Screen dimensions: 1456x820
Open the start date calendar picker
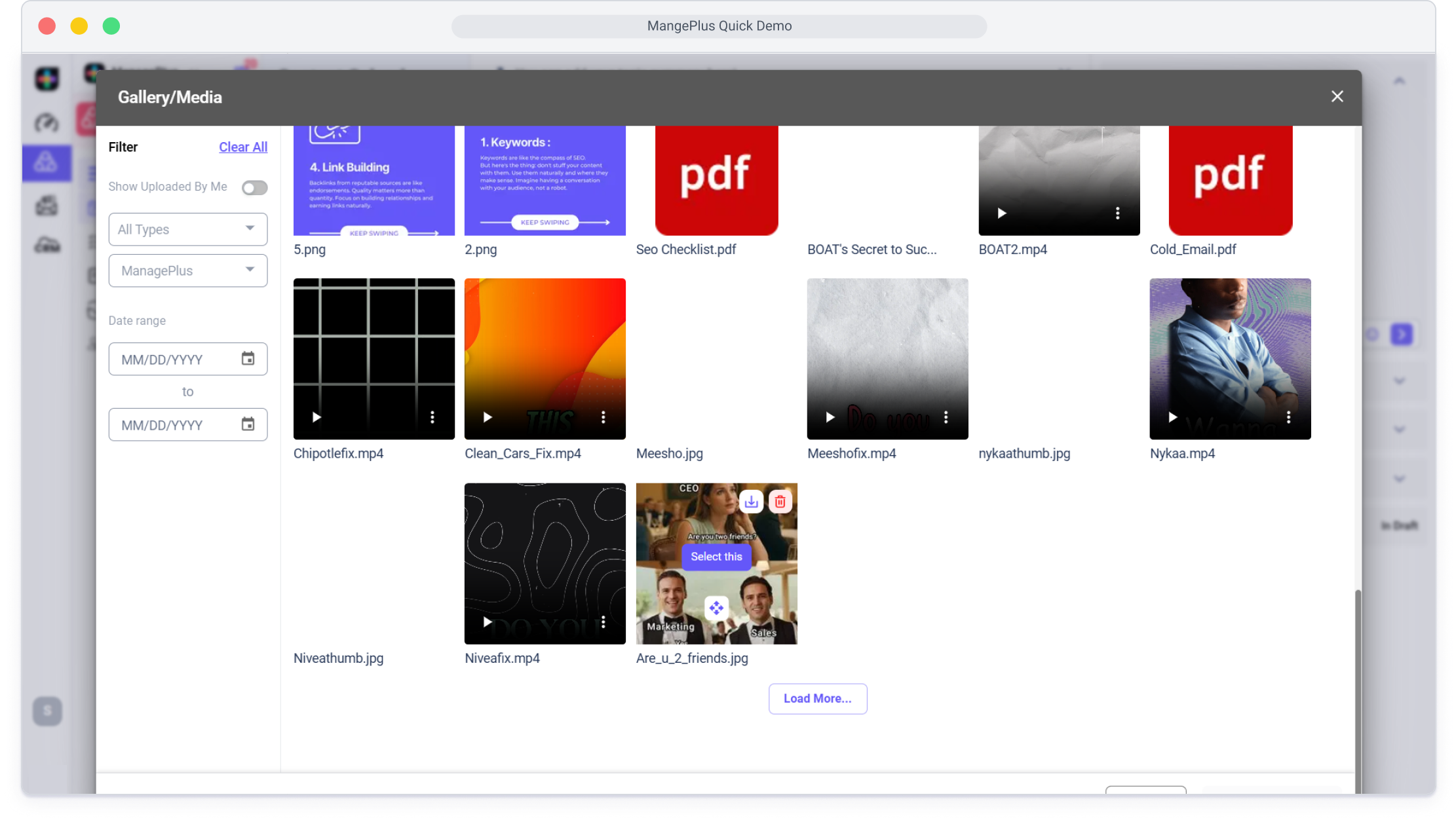coord(248,359)
